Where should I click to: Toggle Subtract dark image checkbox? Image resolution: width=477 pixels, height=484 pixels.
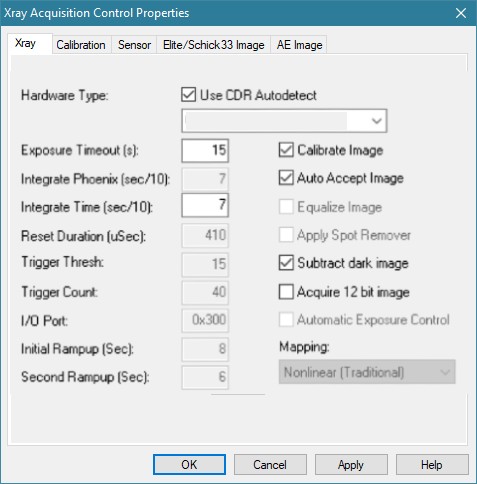click(286, 263)
